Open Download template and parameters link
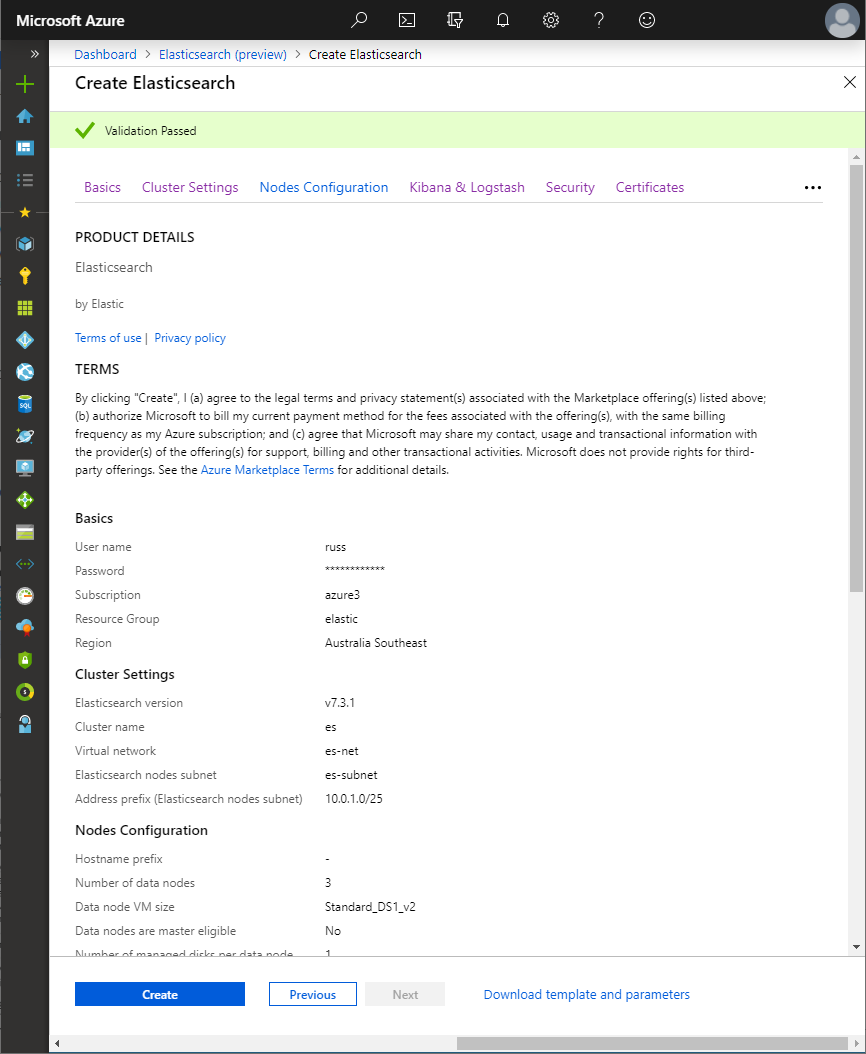Image resolution: width=866 pixels, height=1054 pixels. (x=586, y=994)
